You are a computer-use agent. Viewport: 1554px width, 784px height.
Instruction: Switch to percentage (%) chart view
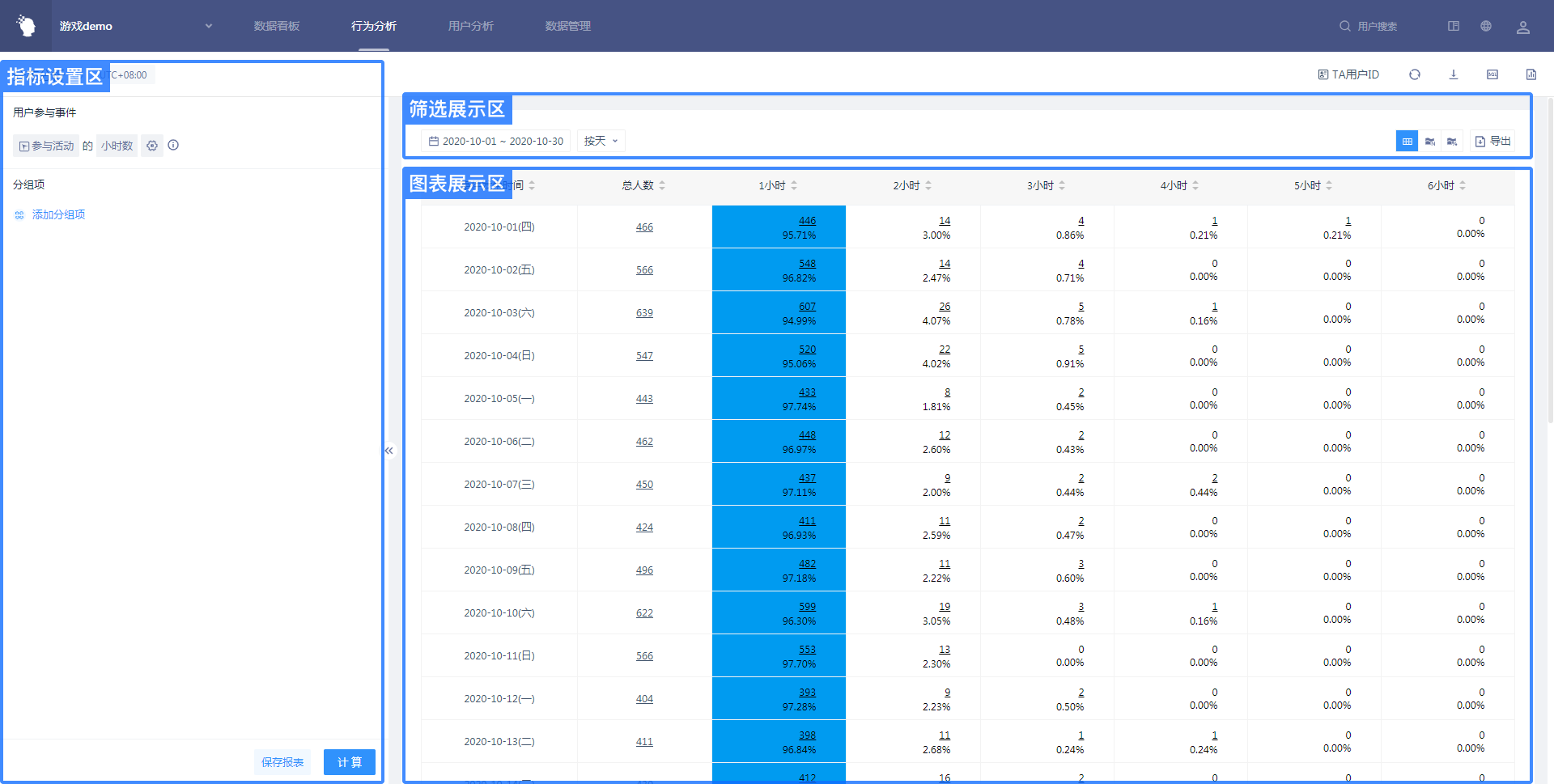pos(1452,142)
